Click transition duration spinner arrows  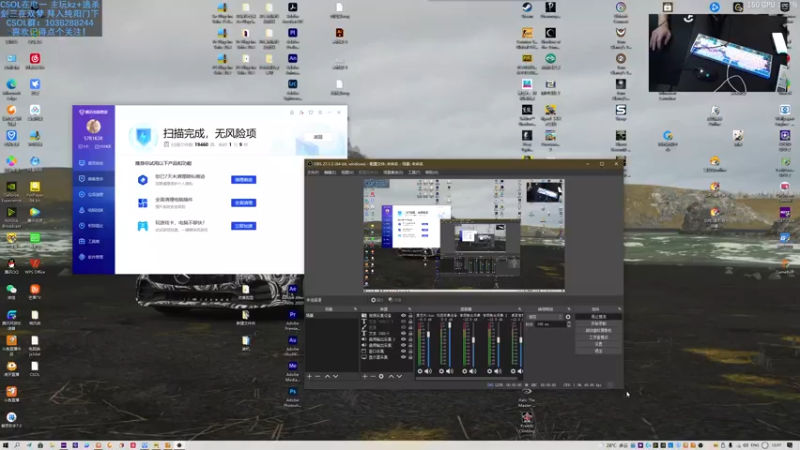pos(569,324)
